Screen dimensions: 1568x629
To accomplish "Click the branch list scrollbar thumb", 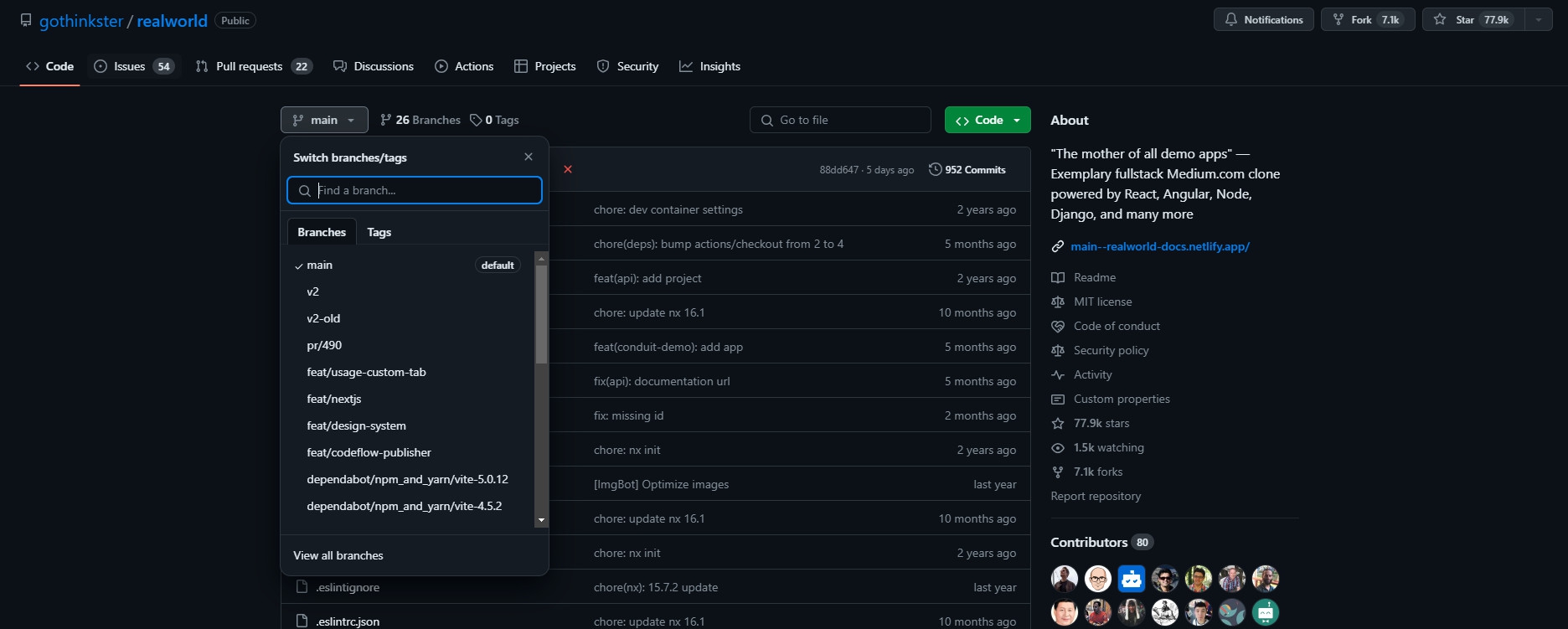I will pyautogui.click(x=541, y=314).
